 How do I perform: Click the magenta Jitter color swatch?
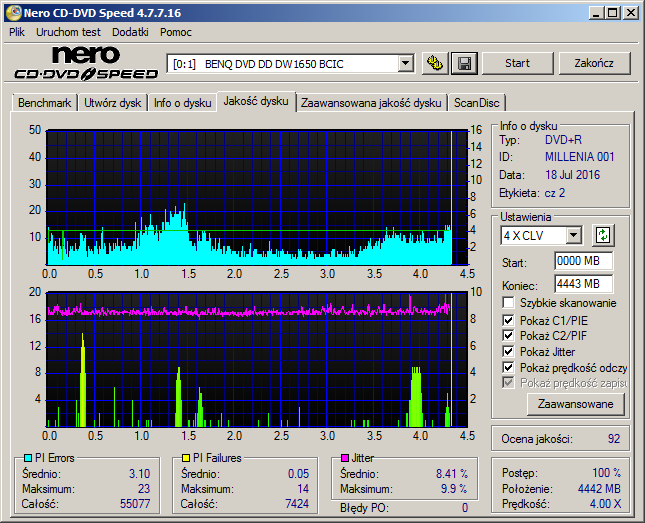pyautogui.click(x=345, y=458)
